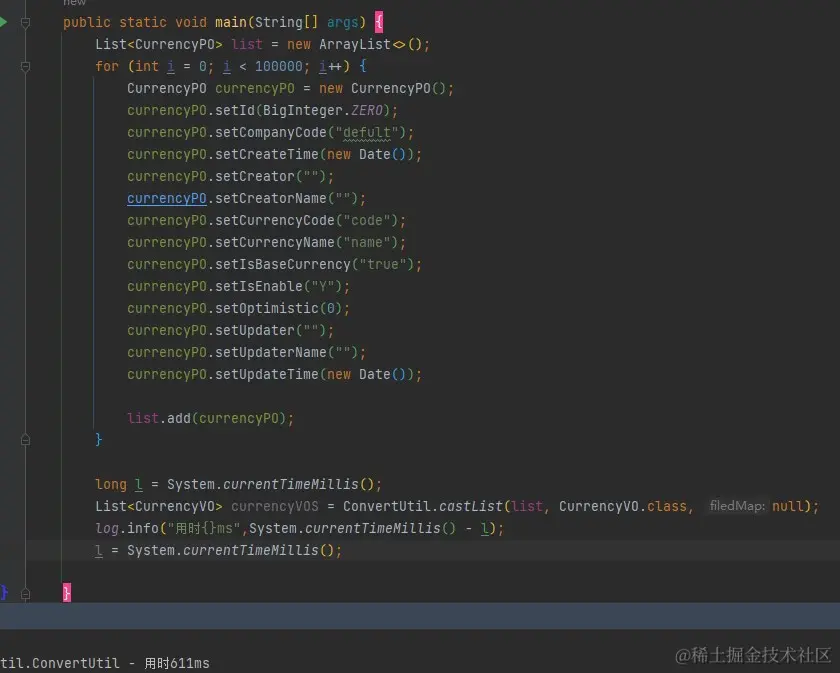Viewport: 840px width, 673px height.
Task: Click the "currencyVOS" variable name
Action: 274,506
